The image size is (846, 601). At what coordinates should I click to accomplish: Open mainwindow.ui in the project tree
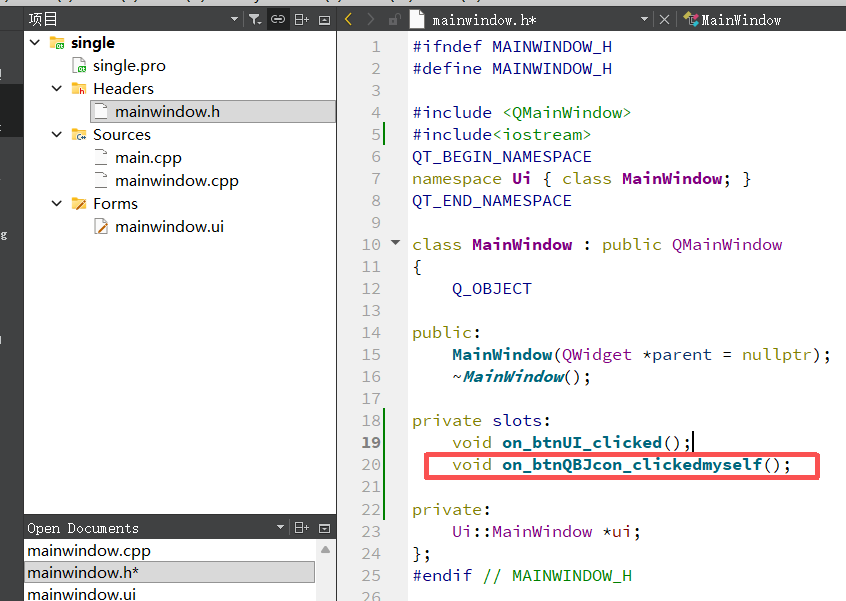click(169, 227)
